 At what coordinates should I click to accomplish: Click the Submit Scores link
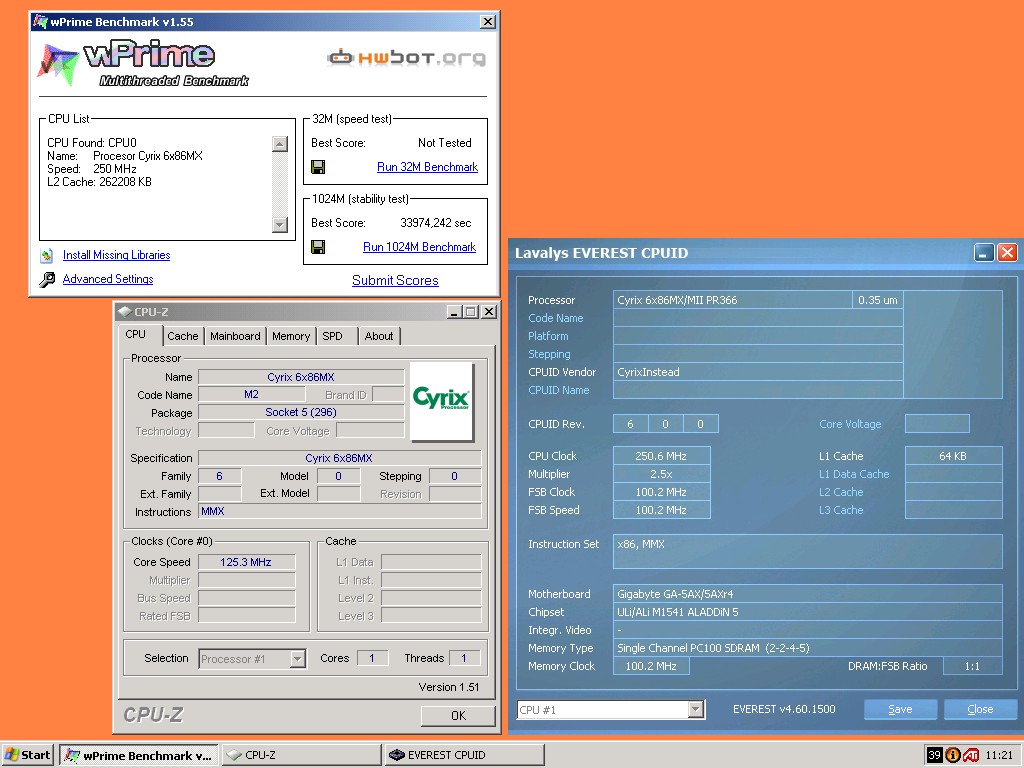click(x=395, y=281)
